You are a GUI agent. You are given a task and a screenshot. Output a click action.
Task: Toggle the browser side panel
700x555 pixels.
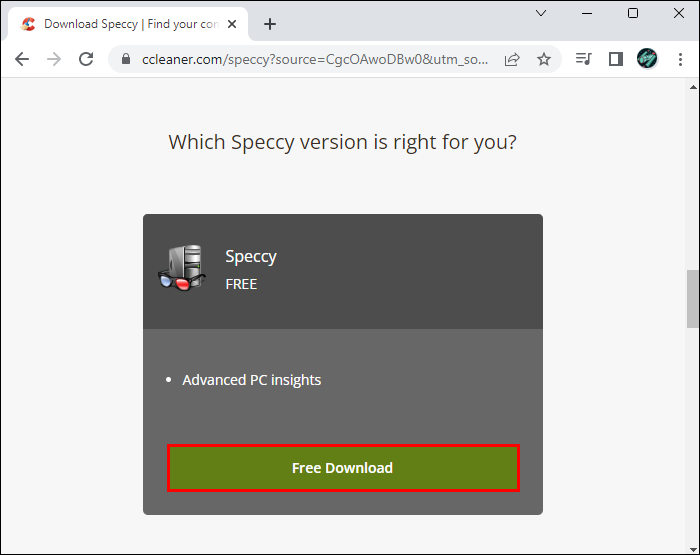[616, 59]
